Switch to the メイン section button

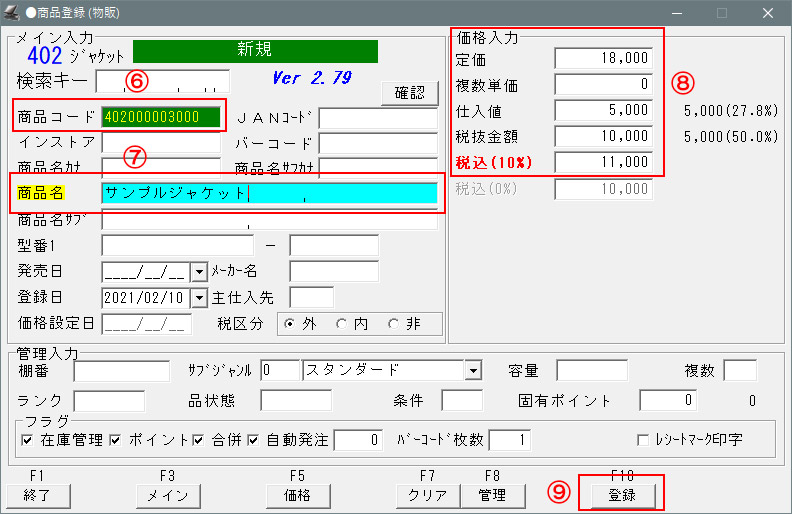point(168,495)
